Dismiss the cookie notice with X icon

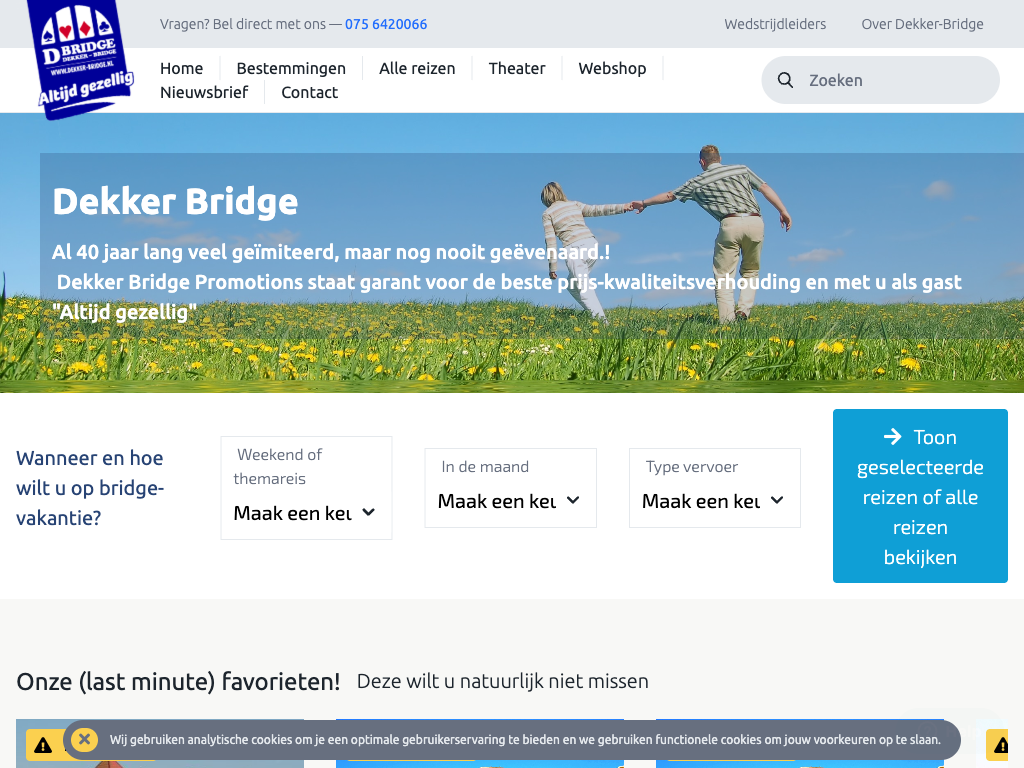click(85, 740)
